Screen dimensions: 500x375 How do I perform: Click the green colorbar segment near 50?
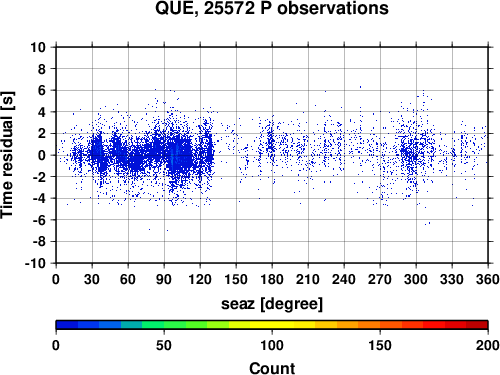click(164, 325)
